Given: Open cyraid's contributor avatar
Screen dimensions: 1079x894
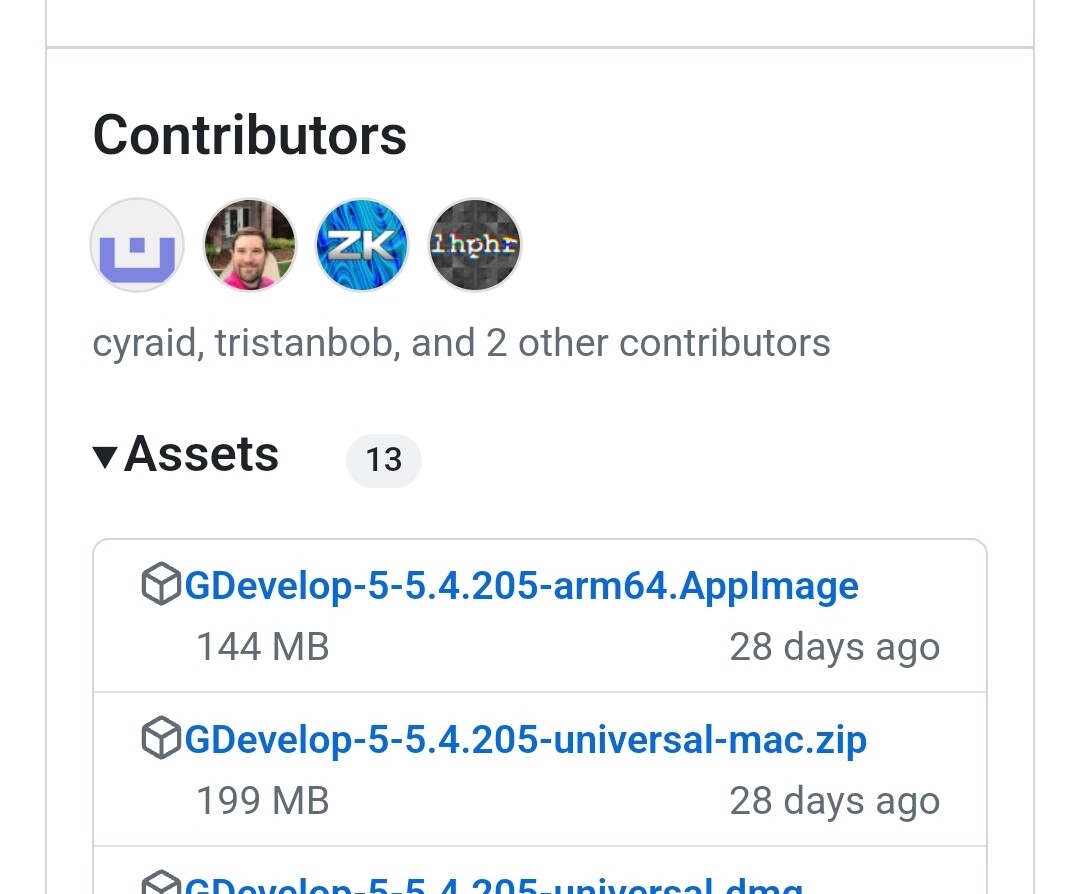Looking at the screenshot, I should [136, 244].
